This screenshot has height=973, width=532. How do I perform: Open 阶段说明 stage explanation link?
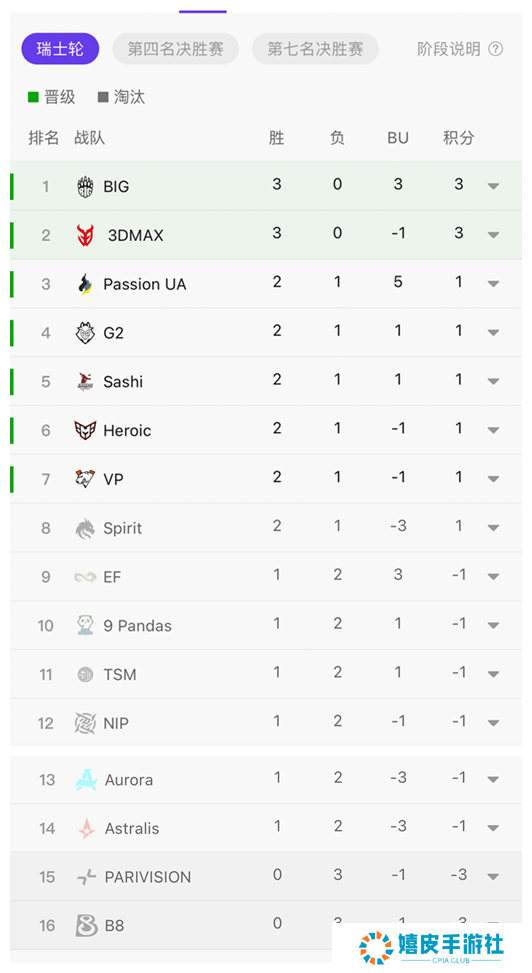(x=449, y=49)
